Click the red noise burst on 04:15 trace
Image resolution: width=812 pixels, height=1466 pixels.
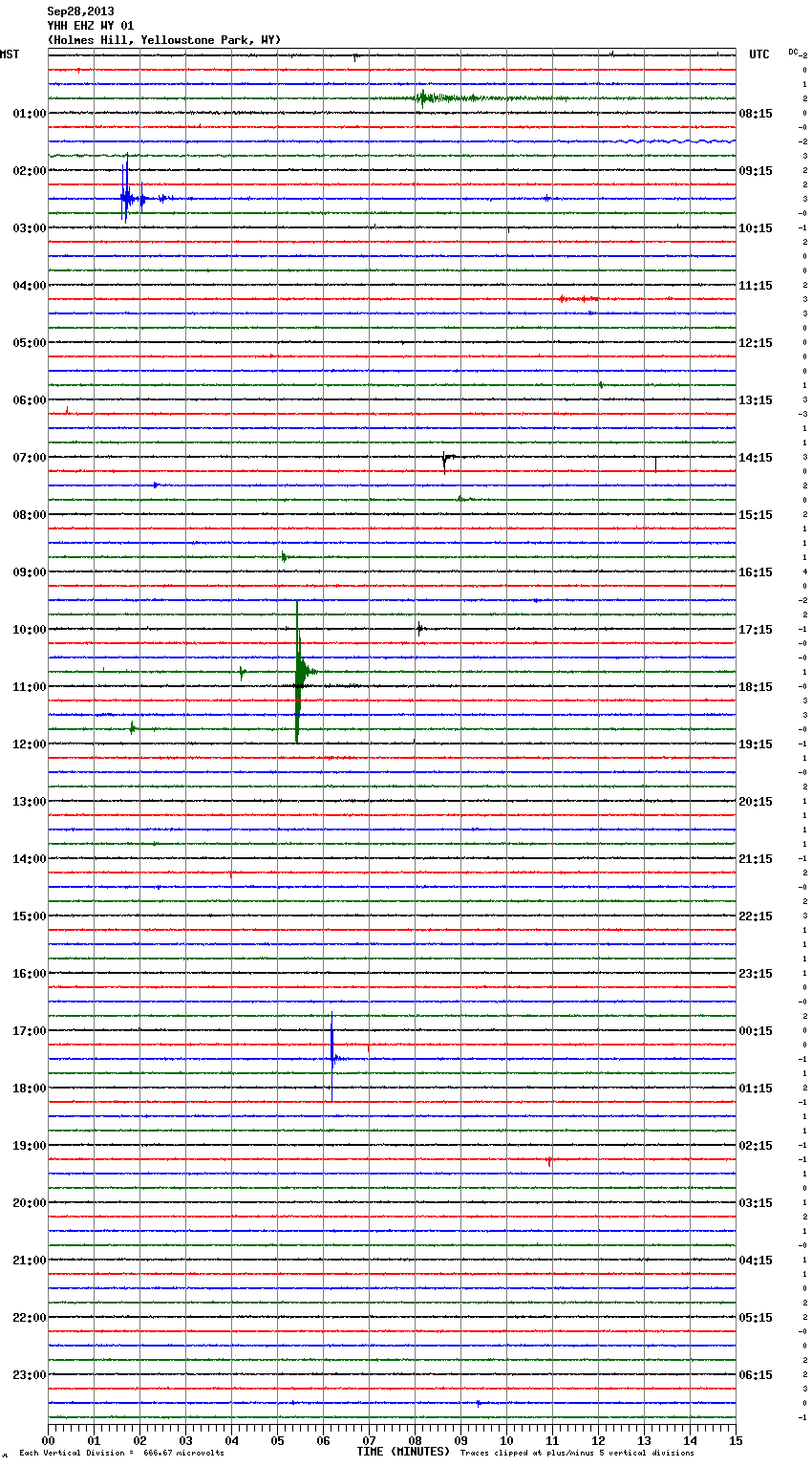coord(579,299)
